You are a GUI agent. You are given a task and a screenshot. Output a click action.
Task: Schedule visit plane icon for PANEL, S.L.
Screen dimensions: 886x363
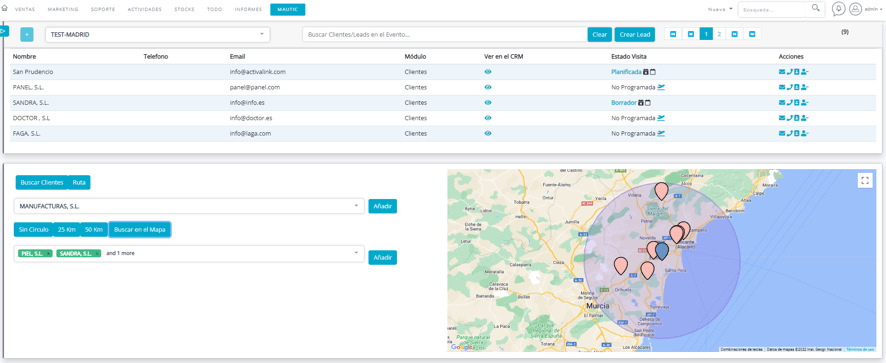[661, 87]
